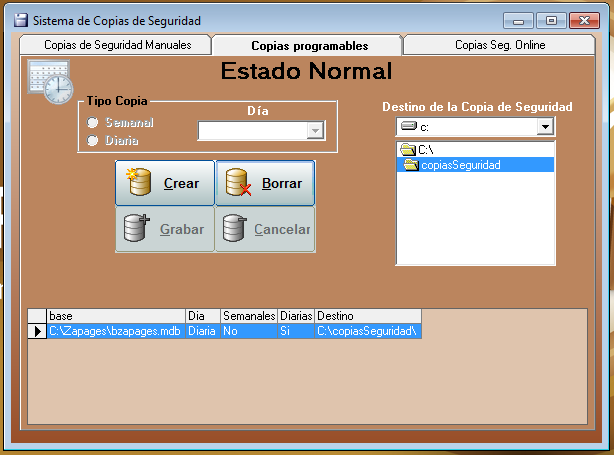The image size is (614, 455).
Task: Select the Semanal radio button
Action: tap(93, 122)
